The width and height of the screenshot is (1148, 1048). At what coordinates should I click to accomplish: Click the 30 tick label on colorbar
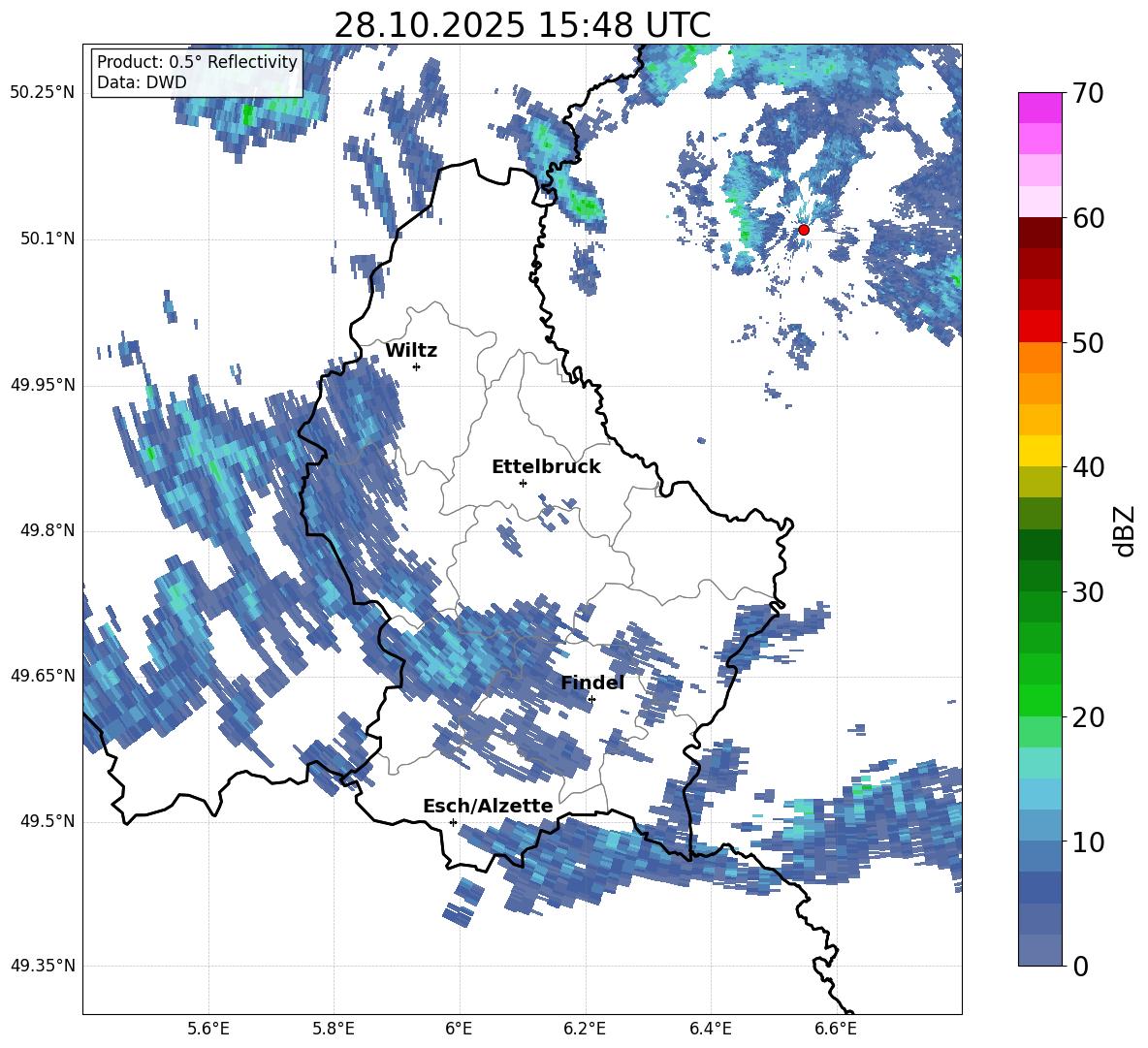[1088, 592]
